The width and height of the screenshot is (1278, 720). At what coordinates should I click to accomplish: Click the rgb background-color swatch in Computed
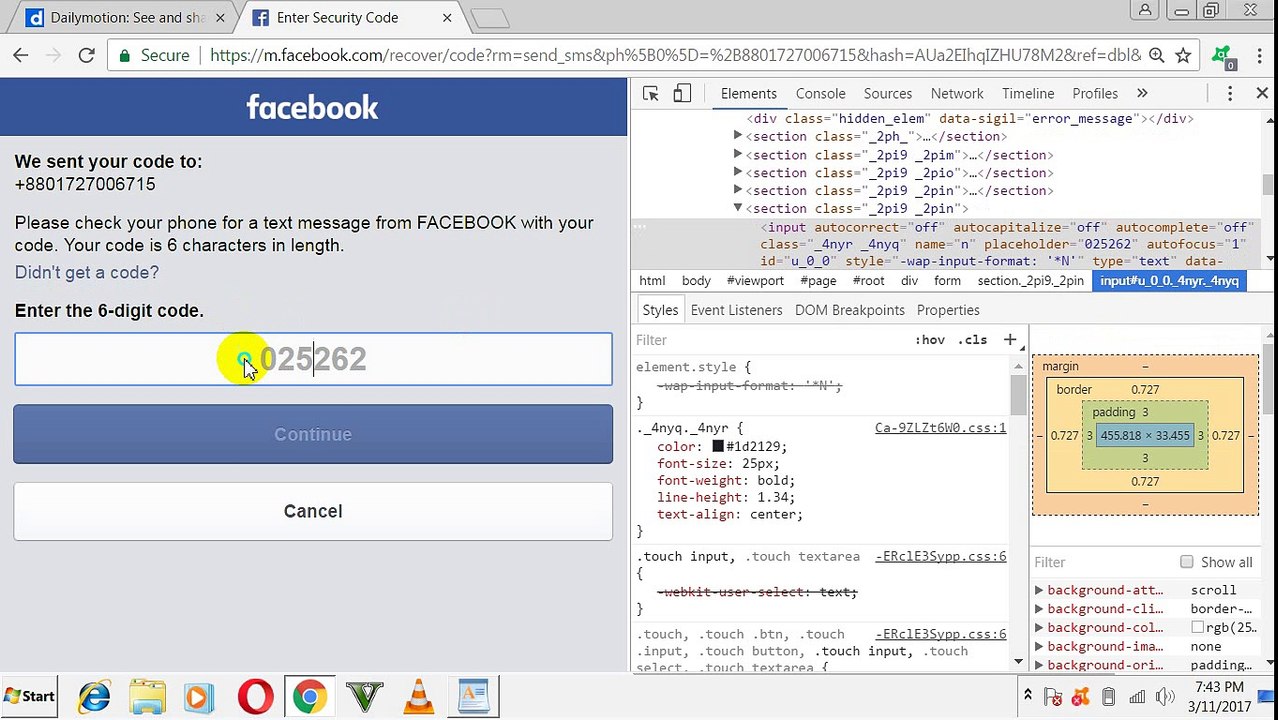coord(1197,627)
